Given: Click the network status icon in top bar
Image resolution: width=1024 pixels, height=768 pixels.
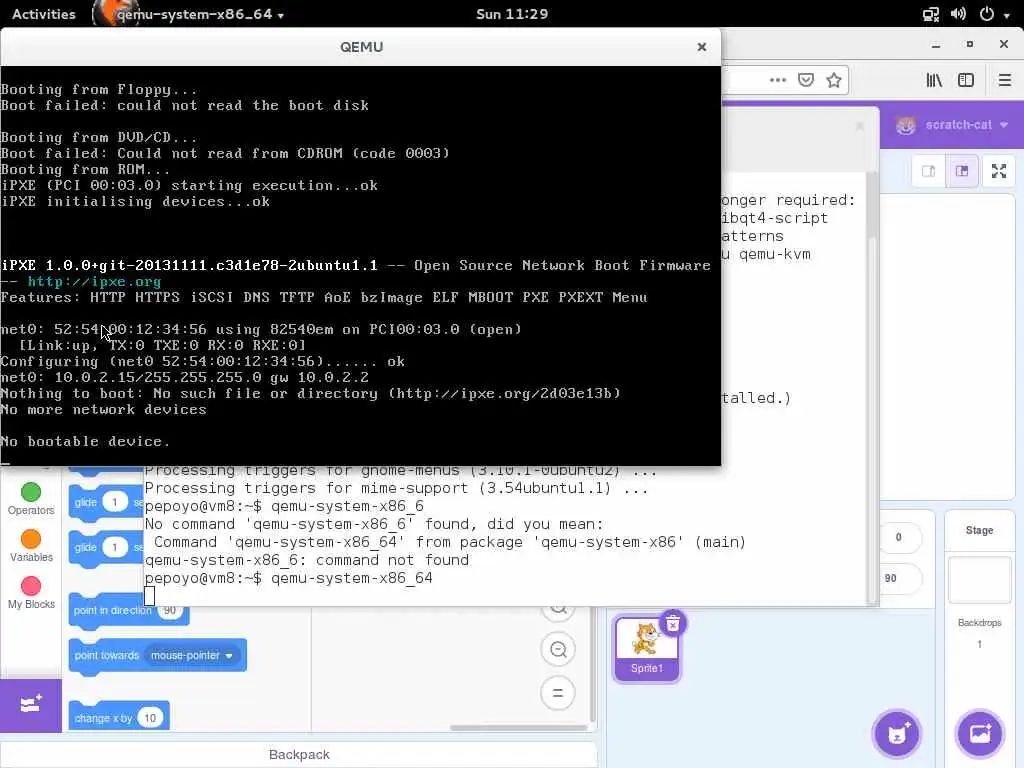Looking at the screenshot, I should pos(931,14).
